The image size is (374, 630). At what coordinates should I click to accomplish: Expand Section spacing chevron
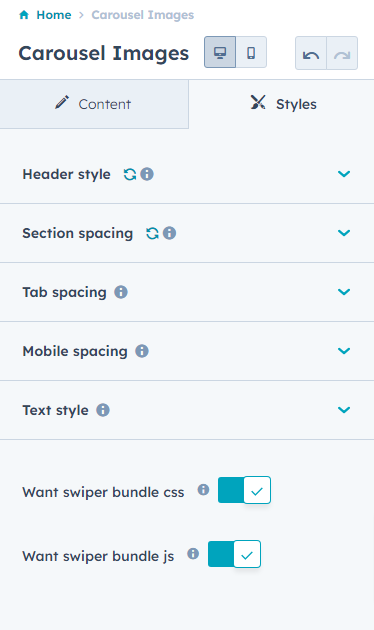point(344,233)
